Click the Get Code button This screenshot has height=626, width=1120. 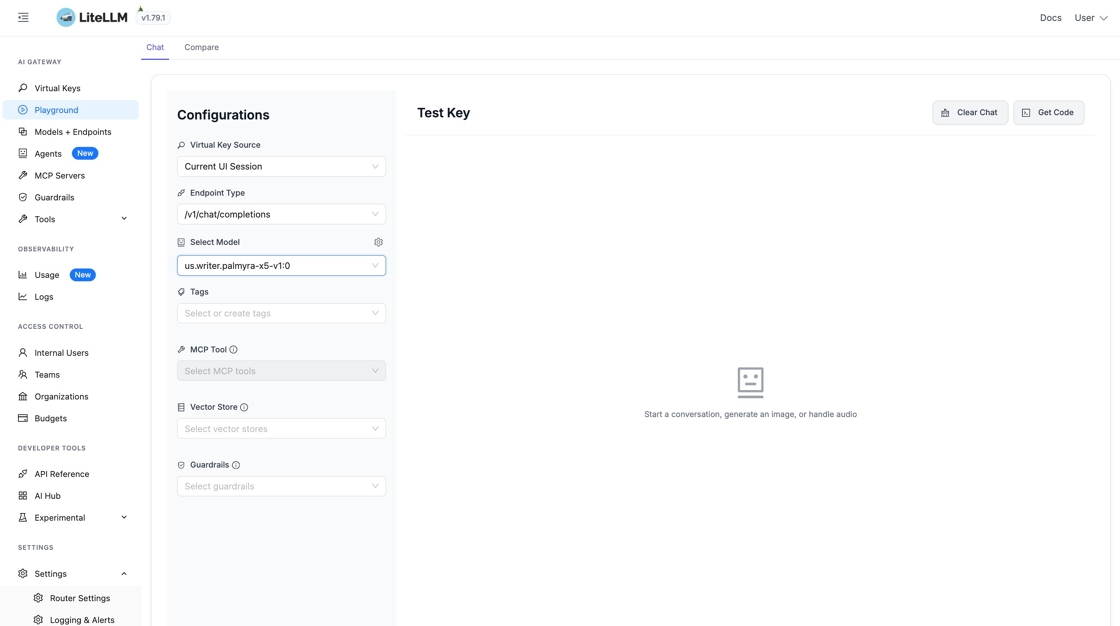click(1049, 112)
